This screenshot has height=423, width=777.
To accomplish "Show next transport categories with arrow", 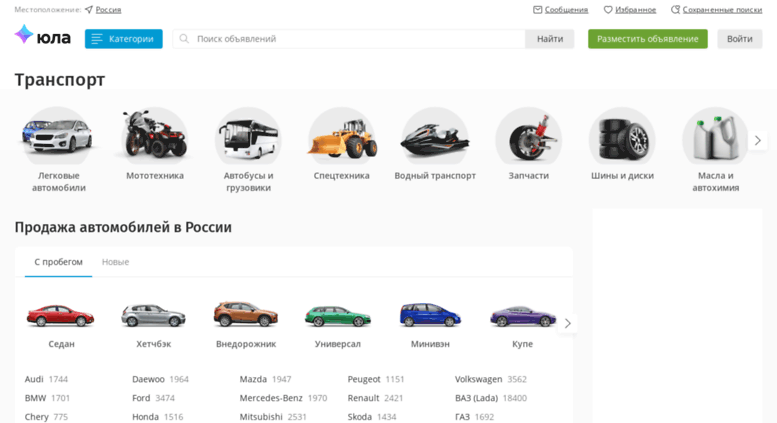I will pyautogui.click(x=757, y=141).
